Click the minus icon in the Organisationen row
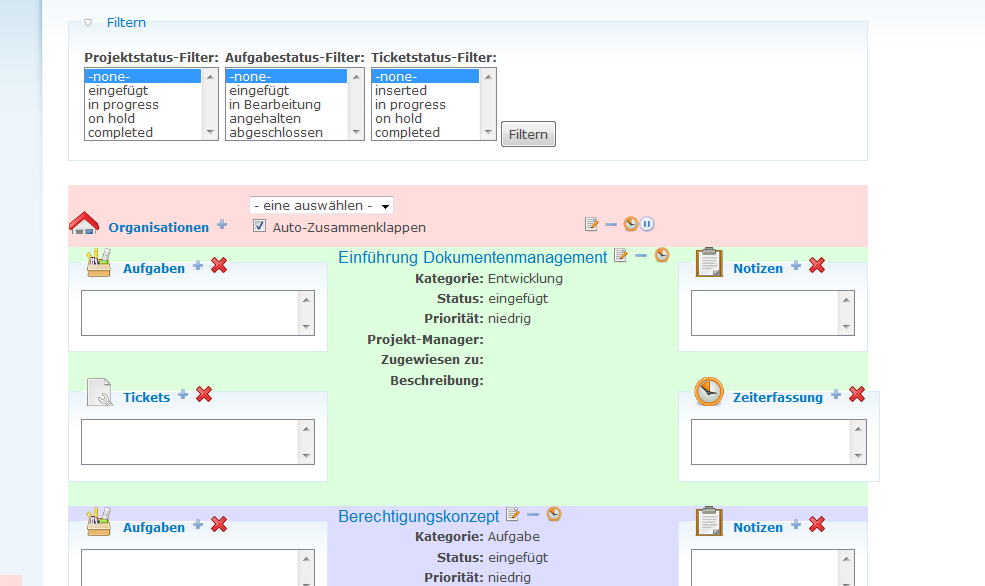 pyautogui.click(x=611, y=224)
